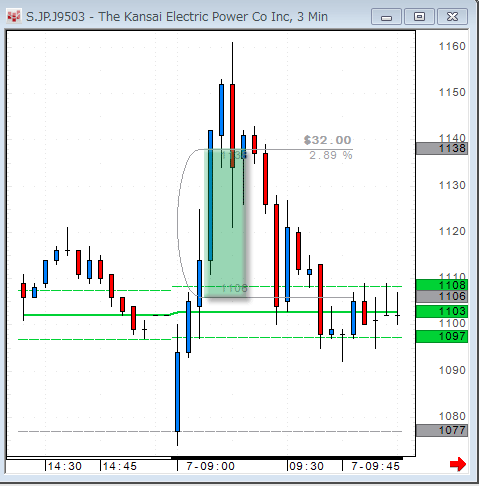The height and width of the screenshot is (486, 479).
Task: Click the 14:45 time axis label
Action: click(x=120, y=466)
